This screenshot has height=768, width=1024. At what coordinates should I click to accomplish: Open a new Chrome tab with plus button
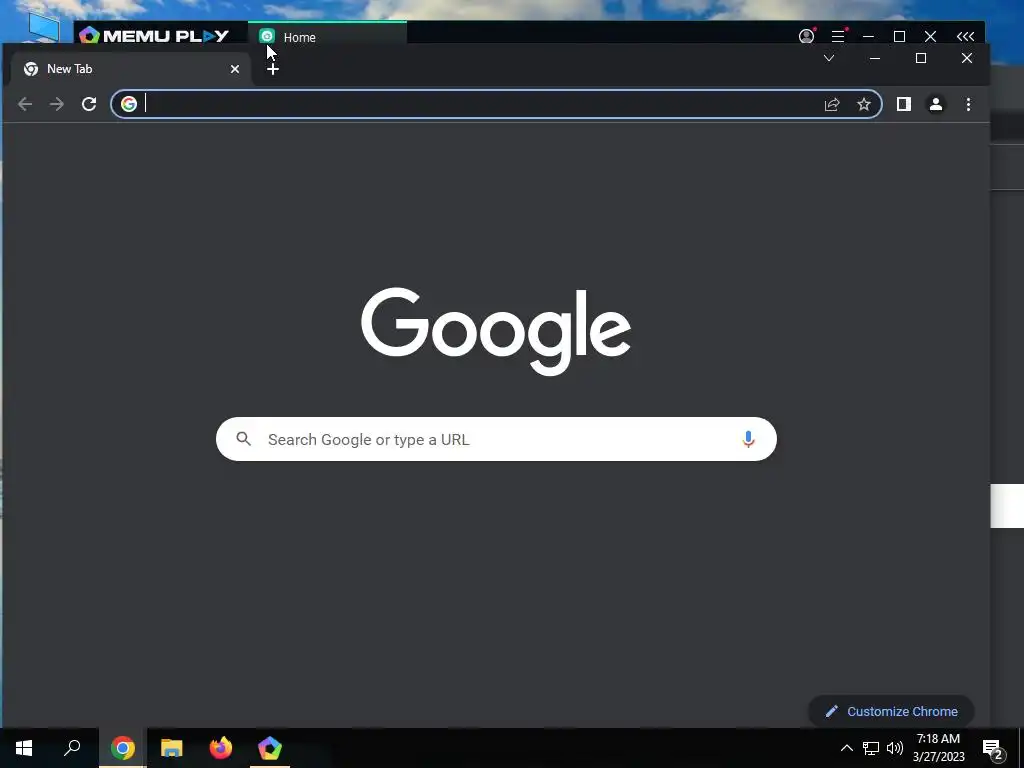(x=273, y=69)
